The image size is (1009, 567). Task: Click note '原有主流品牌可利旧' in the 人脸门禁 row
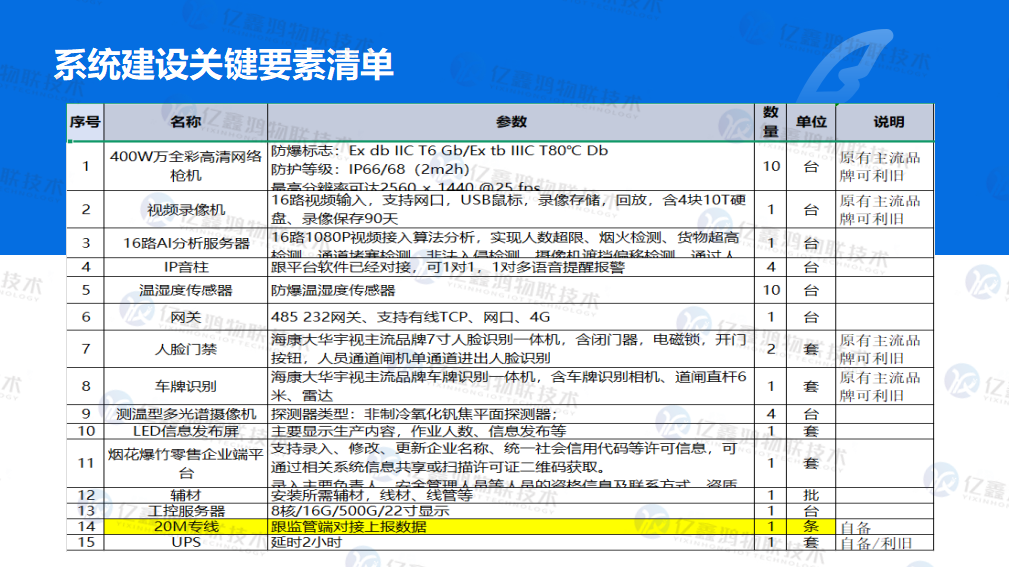click(880, 349)
